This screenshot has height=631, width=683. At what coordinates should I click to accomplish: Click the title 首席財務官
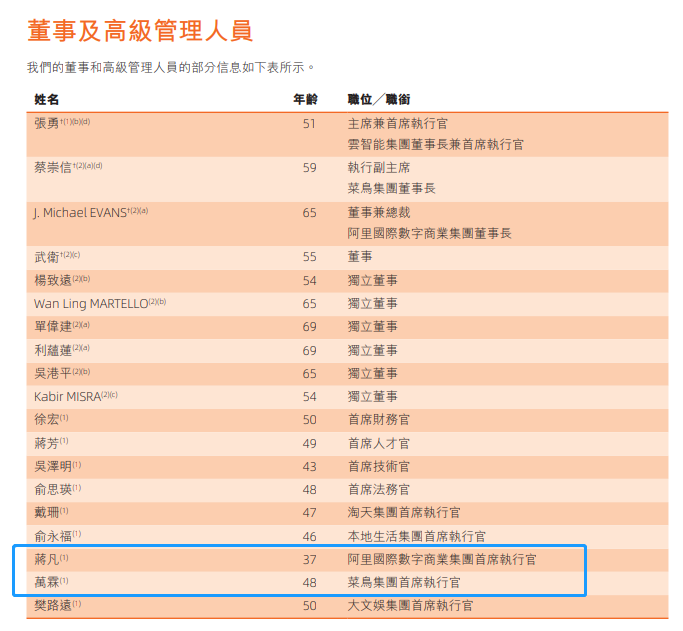click(379, 420)
